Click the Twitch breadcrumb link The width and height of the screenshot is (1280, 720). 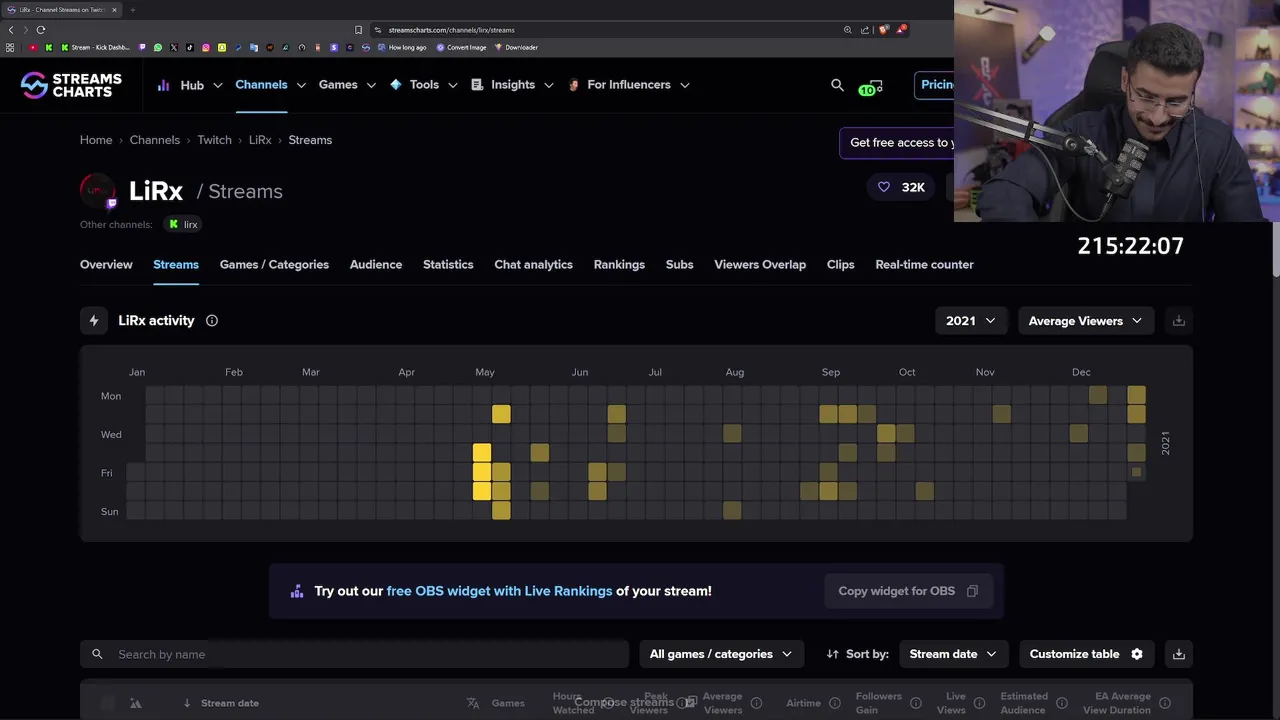[214, 140]
